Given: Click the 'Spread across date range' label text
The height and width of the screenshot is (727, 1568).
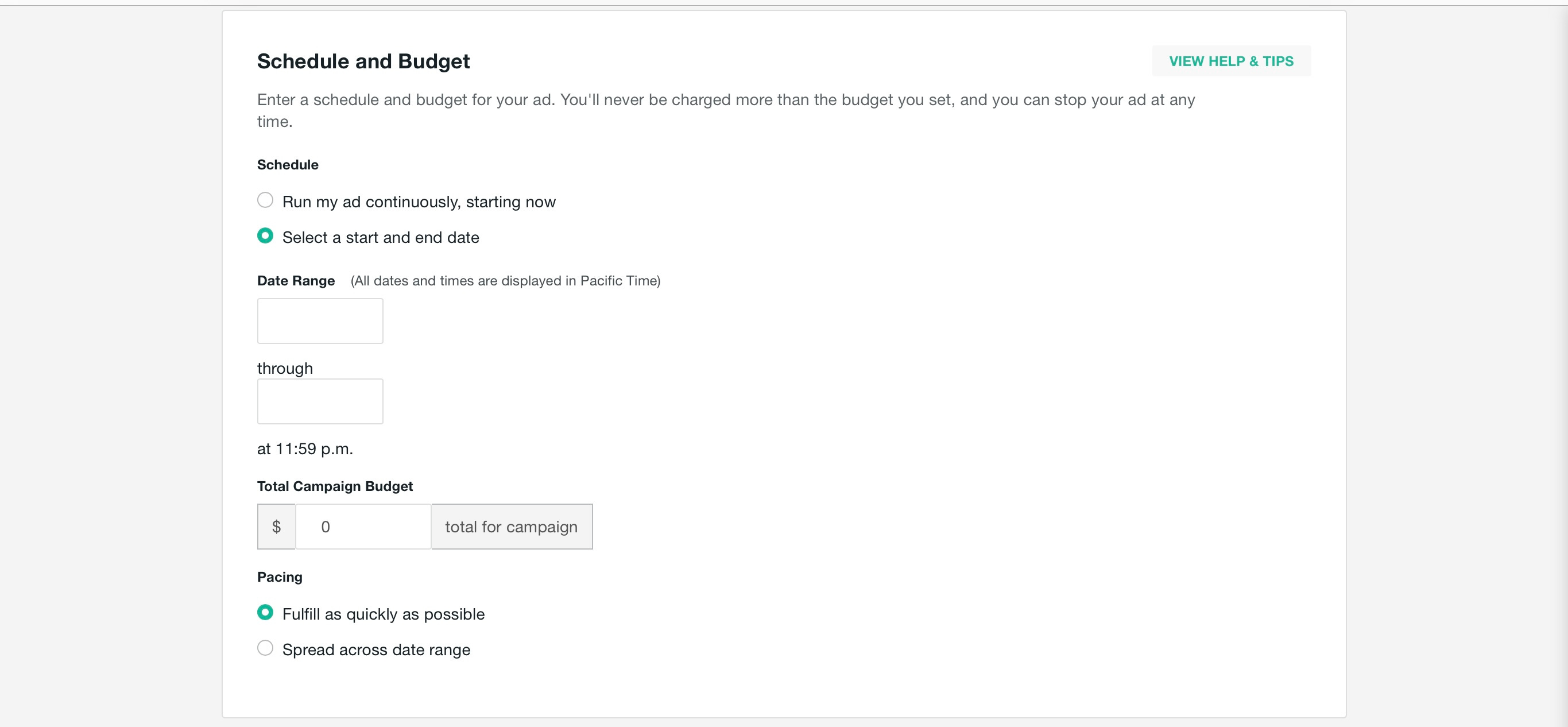Looking at the screenshot, I should point(376,649).
